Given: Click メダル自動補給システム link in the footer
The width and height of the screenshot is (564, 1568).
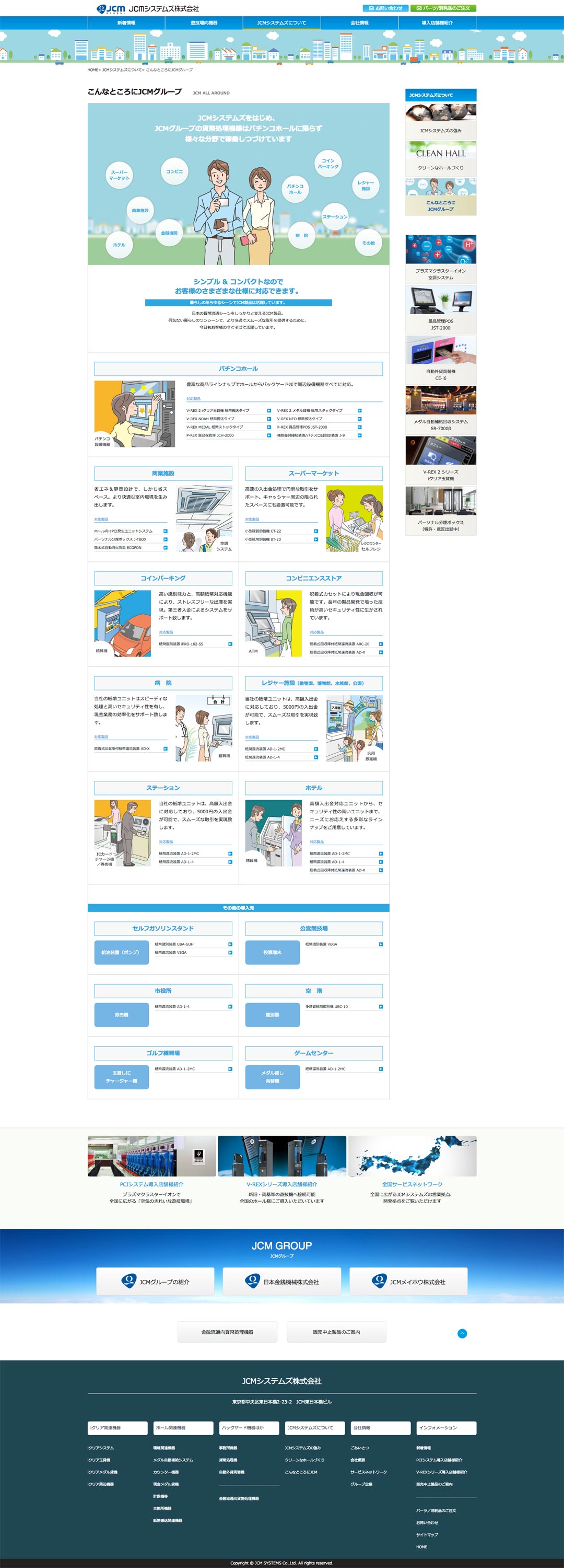Looking at the screenshot, I should coord(173,1460).
